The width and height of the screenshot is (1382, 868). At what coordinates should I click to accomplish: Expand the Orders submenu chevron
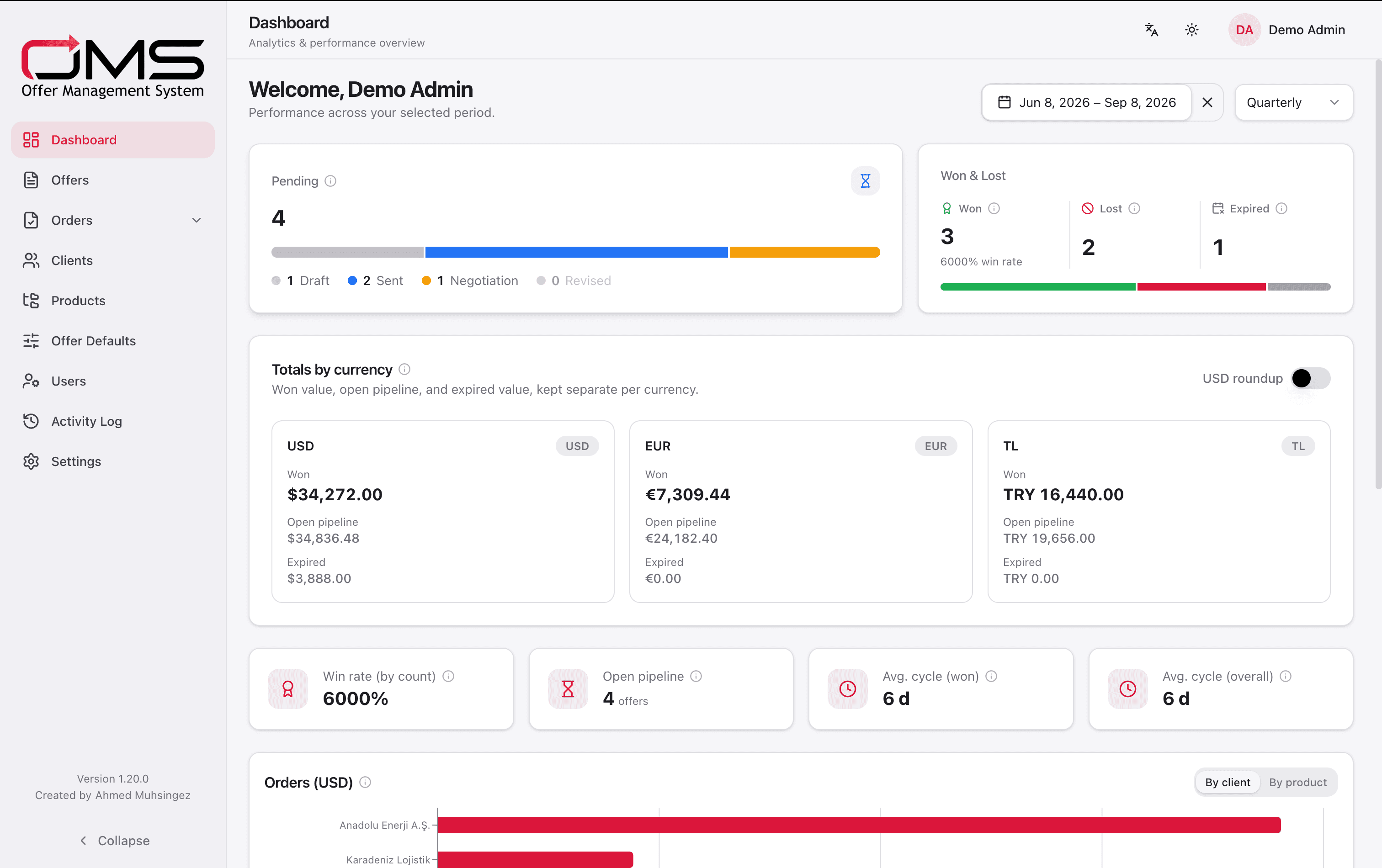pyautogui.click(x=196, y=220)
